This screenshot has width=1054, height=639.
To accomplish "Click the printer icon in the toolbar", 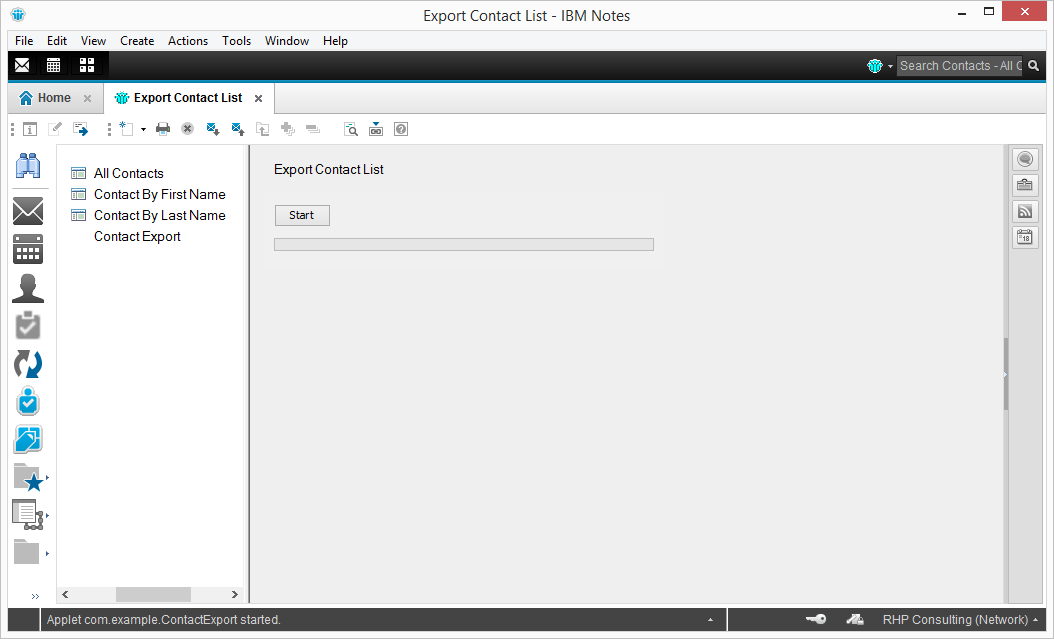I will (163, 129).
